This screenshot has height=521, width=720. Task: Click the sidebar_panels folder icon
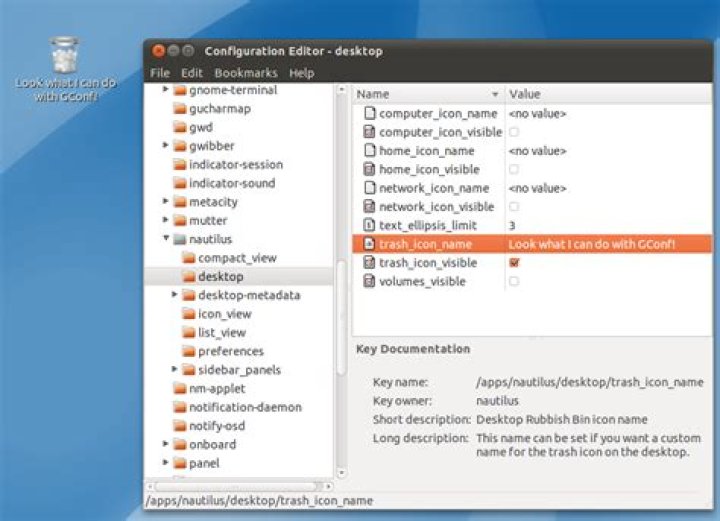189,370
